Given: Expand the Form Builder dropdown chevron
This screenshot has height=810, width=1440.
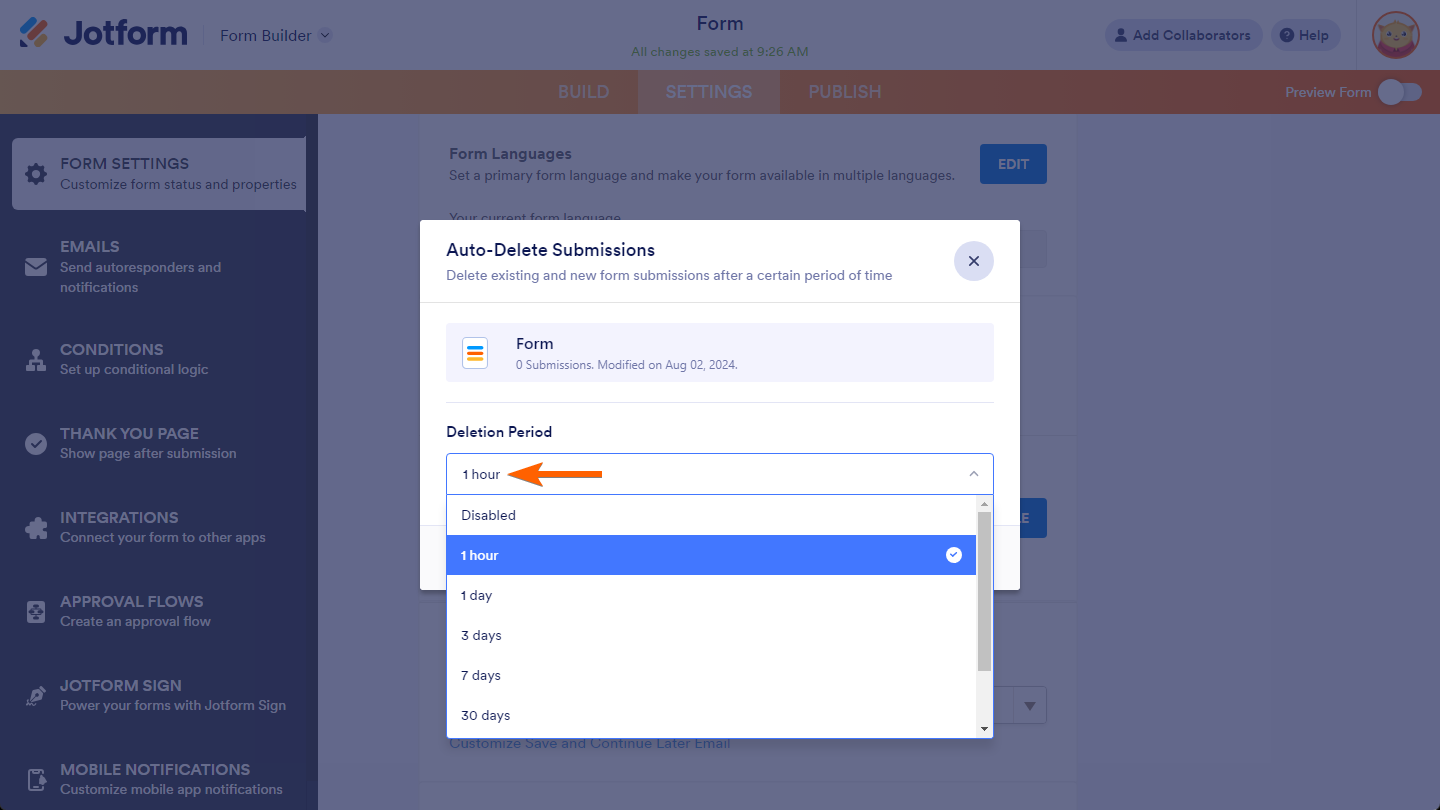Looking at the screenshot, I should pyautogui.click(x=325, y=36).
